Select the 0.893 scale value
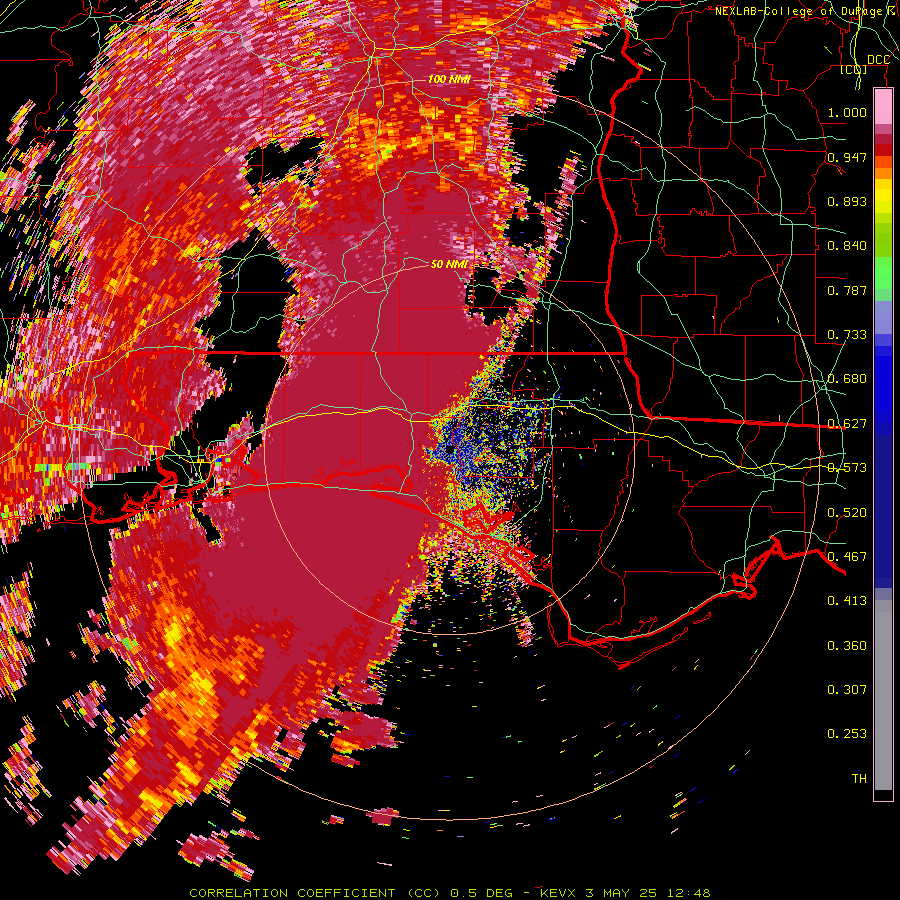This screenshot has height=900, width=900. click(847, 201)
